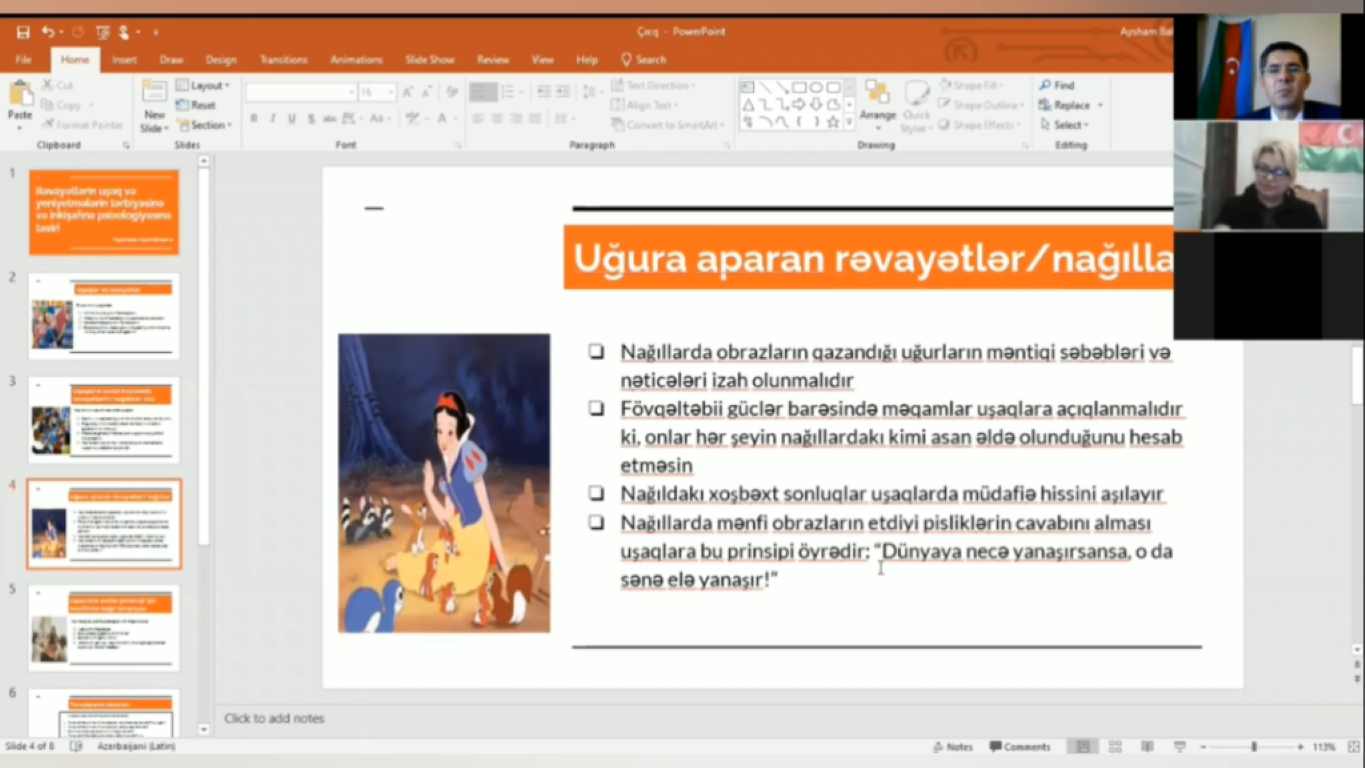Open the Customize Quick Access Toolbar dropdown
Viewport: 1365px width, 768px height.
[156, 32]
